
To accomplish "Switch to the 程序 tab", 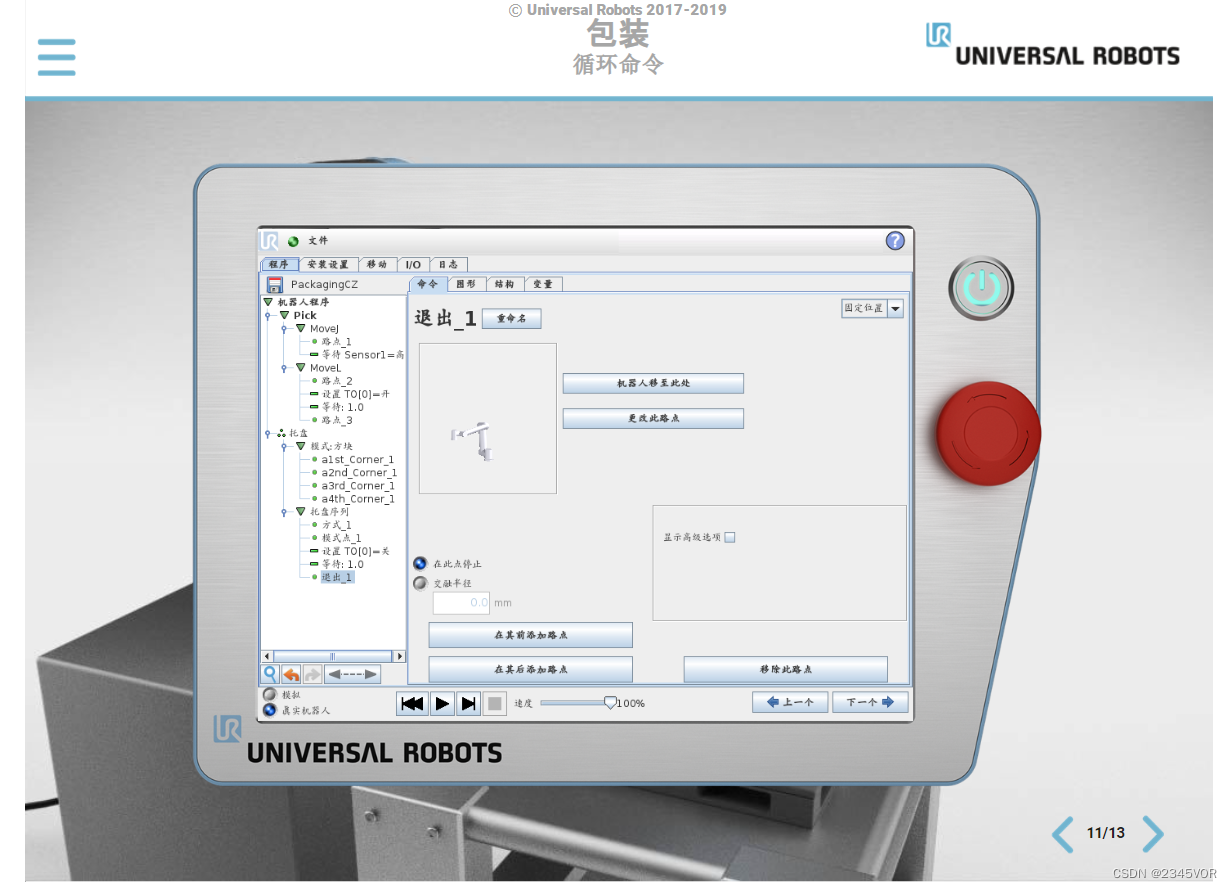I will [x=278, y=264].
